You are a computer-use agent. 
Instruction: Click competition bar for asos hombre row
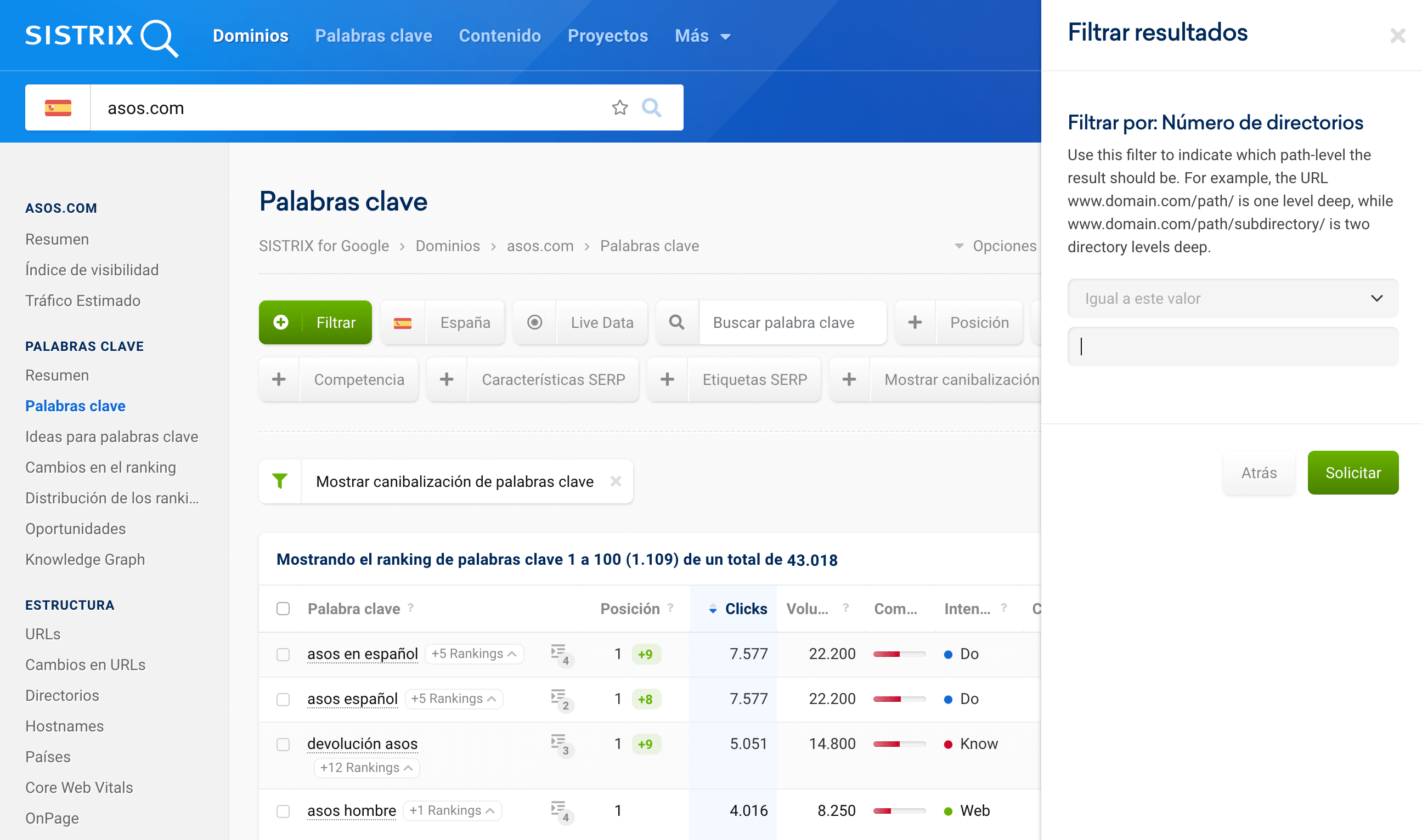pyautogui.click(x=899, y=810)
